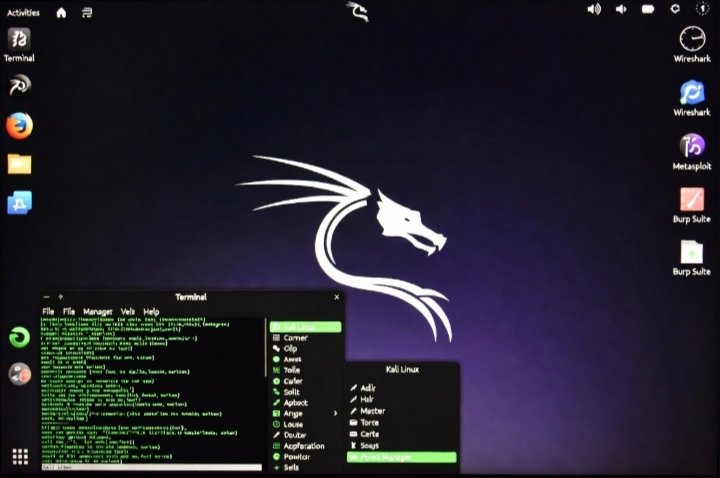Click the green icon beside Powlcar

coord(276,456)
